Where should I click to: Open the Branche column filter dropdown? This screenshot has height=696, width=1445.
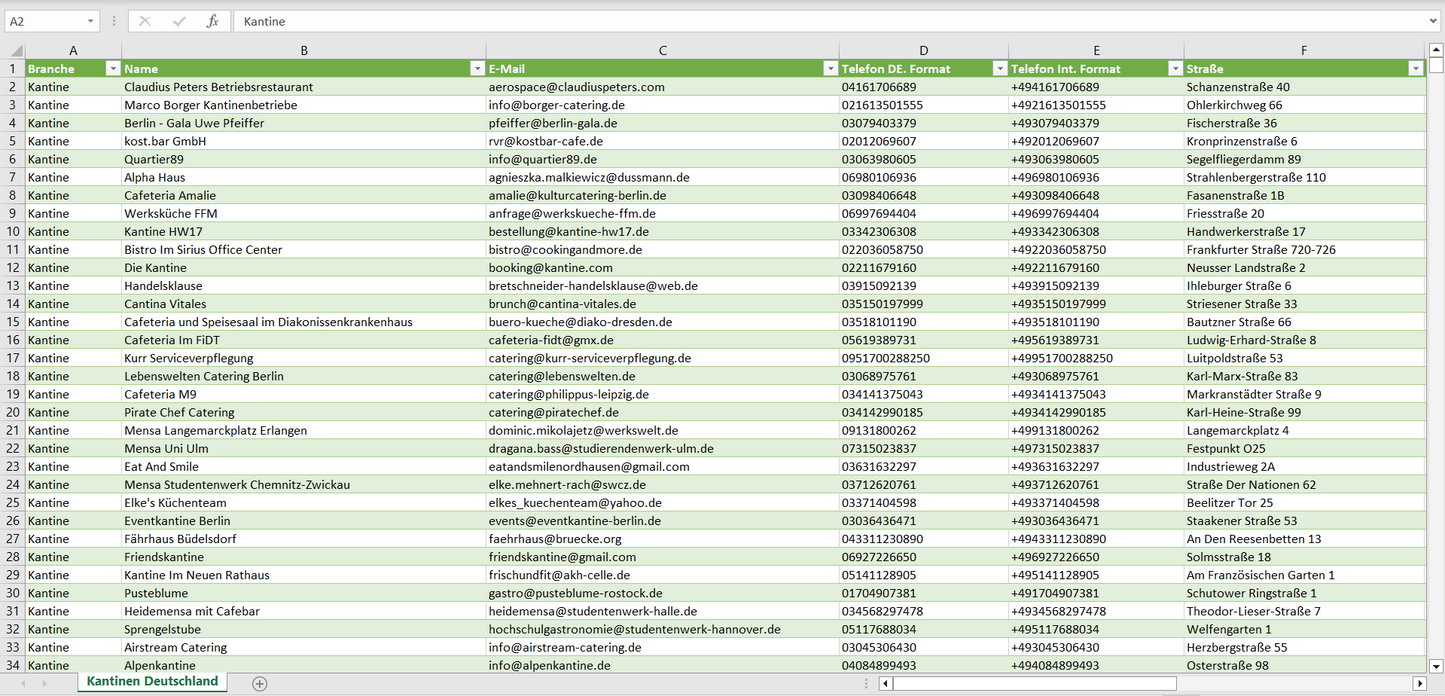coord(111,69)
